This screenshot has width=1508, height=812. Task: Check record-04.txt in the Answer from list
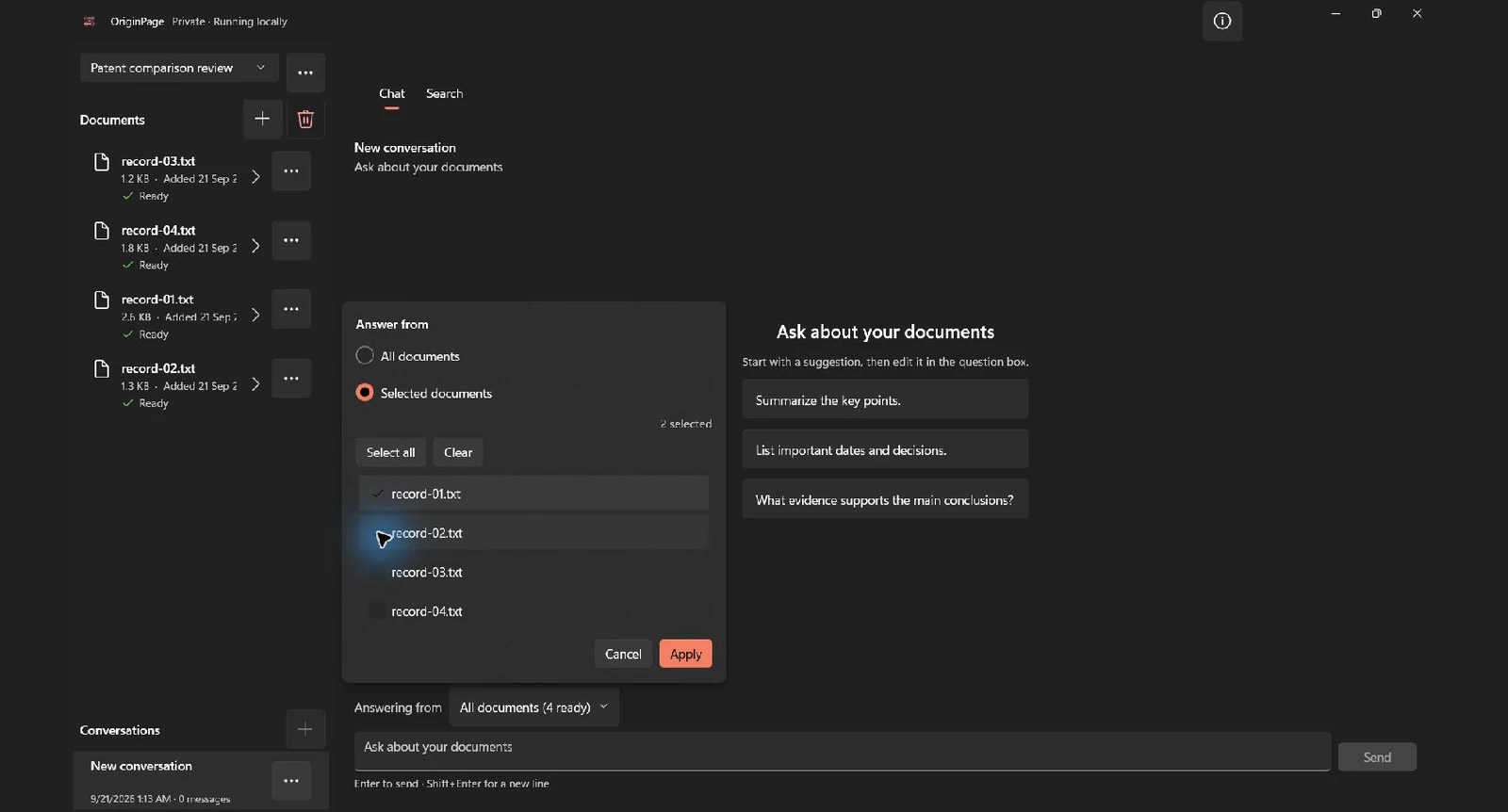533,611
